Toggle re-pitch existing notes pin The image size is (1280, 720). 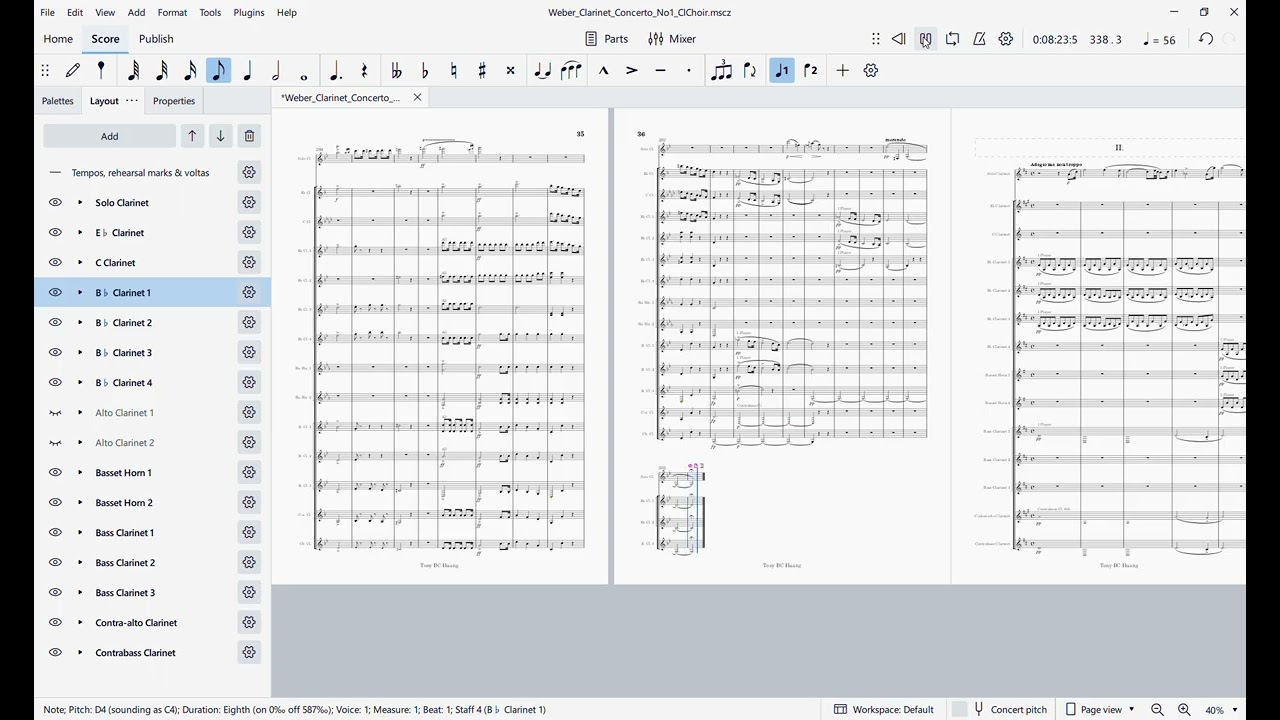pyautogui.click(x=101, y=70)
